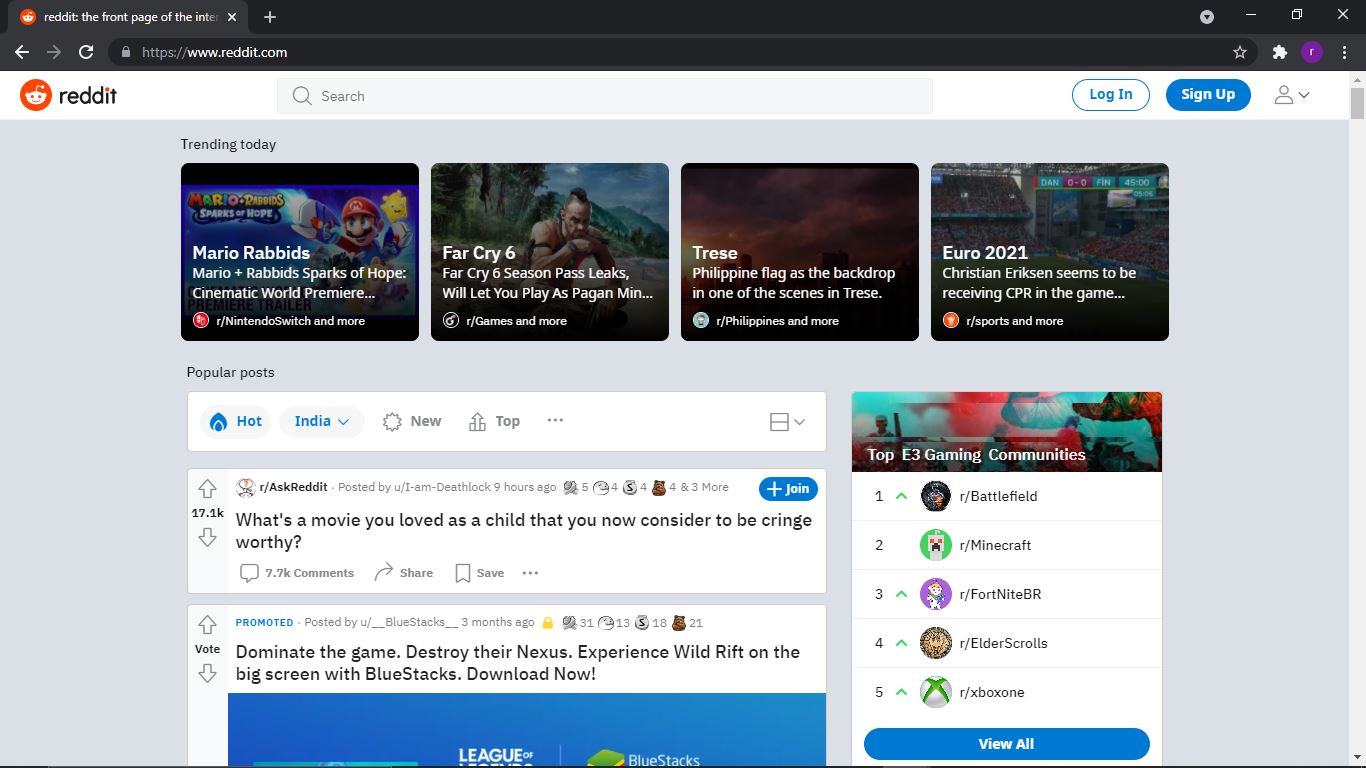Open the India location dropdown
This screenshot has width=1366, height=768.
coord(322,421)
